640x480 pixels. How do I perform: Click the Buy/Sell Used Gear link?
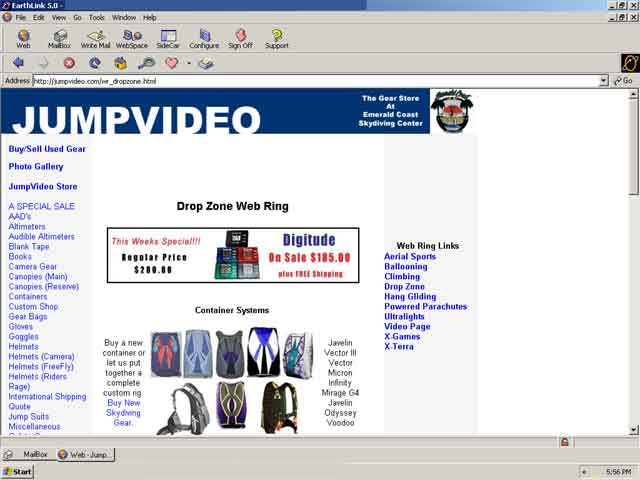coord(47,149)
